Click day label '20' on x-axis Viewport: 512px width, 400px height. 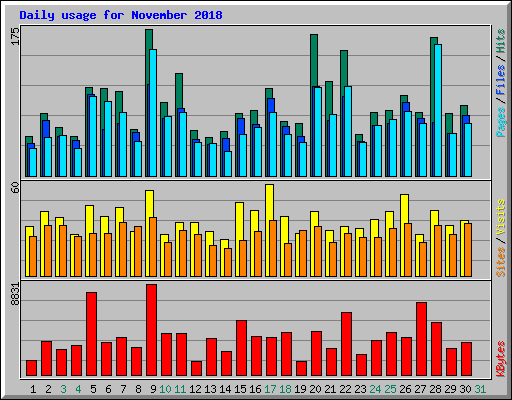pos(315,389)
